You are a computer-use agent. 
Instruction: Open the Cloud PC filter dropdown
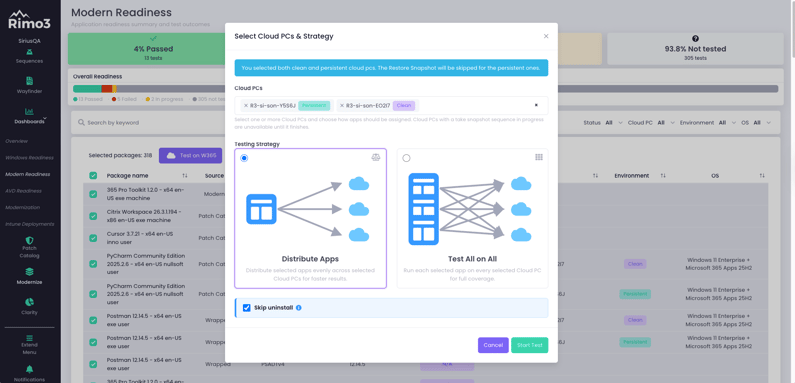(x=651, y=123)
